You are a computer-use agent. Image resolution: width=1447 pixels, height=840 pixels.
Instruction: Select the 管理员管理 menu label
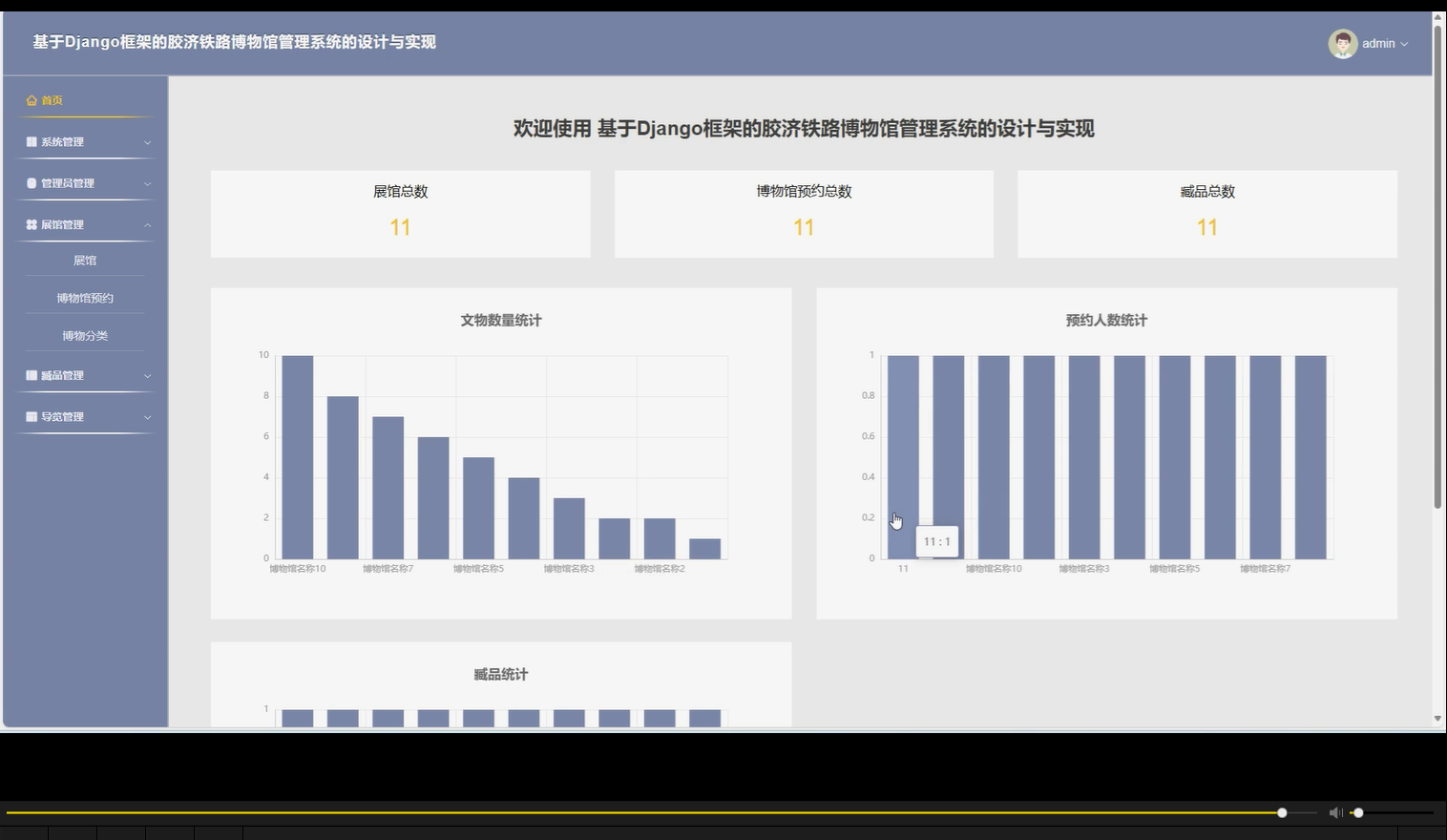(68, 183)
